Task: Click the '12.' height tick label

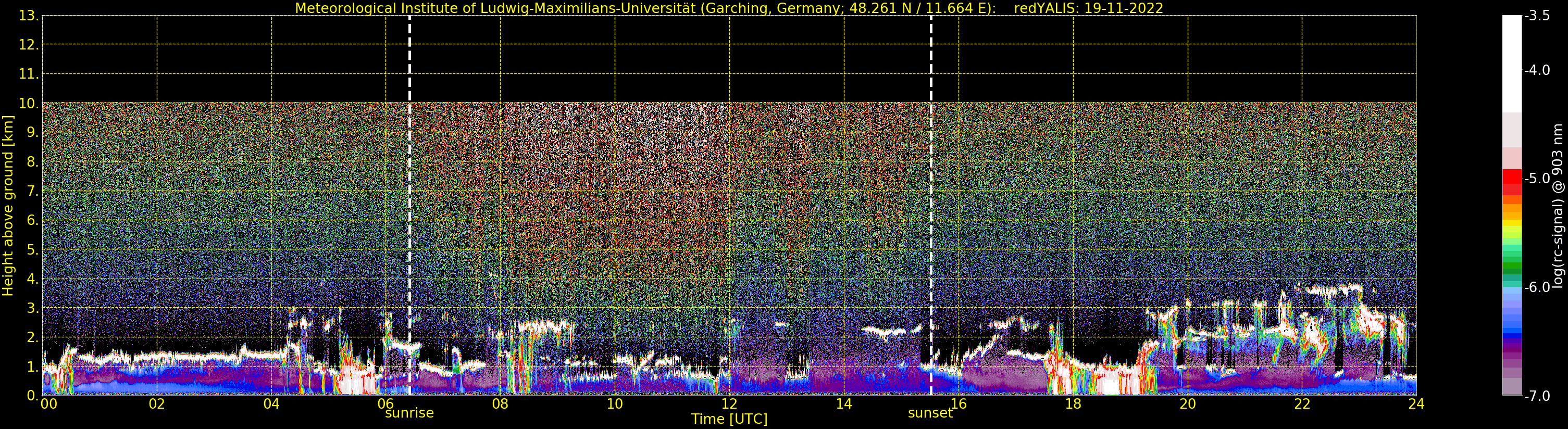Action: pyautogui.click(x=29, y=45)
